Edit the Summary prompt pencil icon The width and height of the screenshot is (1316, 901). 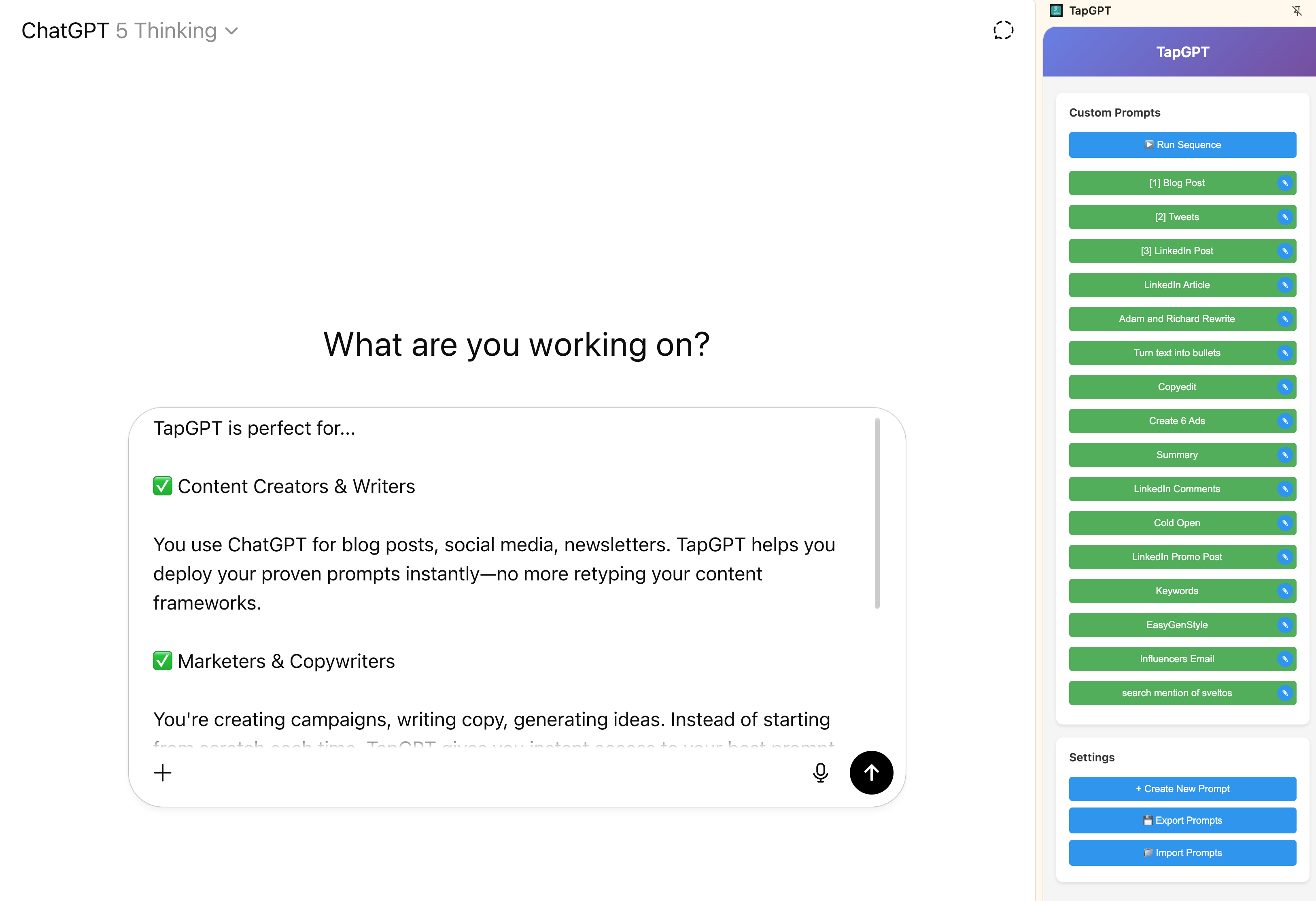click(1285, 455)
